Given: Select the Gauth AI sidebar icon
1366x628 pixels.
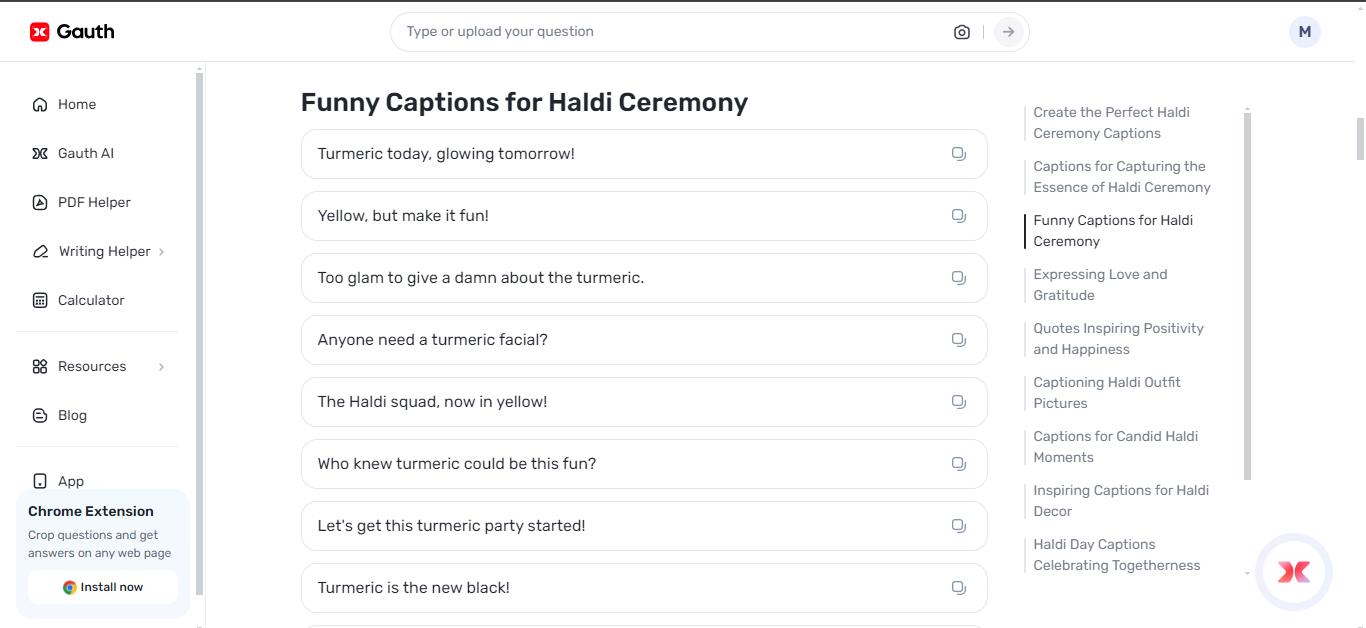Looking at the screenshot, I should pyautogui.click(x=39, y=153).
